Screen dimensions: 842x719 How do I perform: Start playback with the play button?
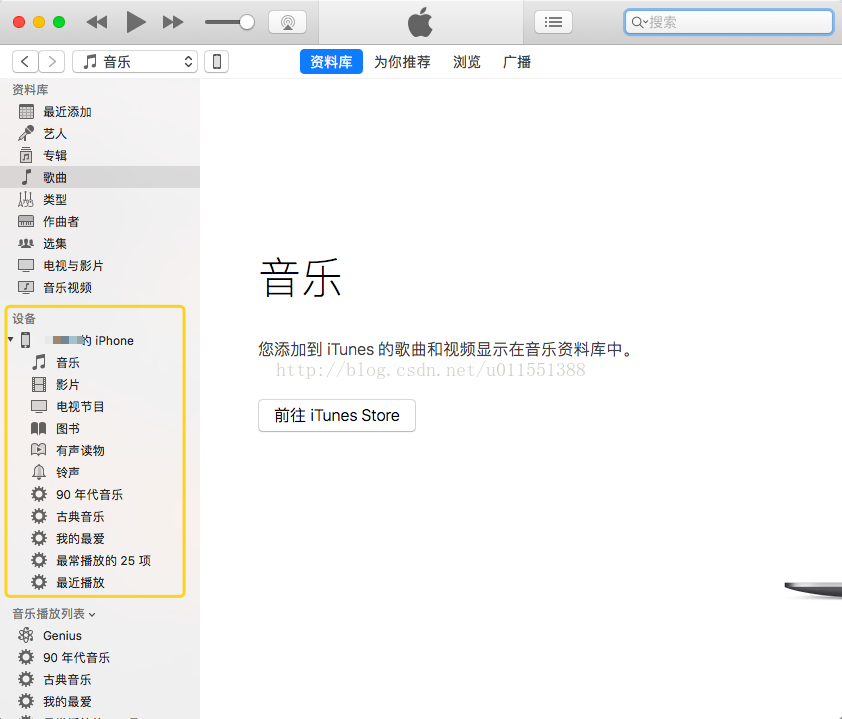pos(136,22)
